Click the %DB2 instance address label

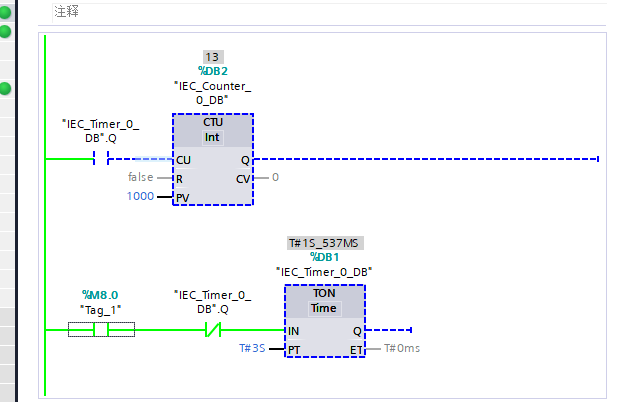pyautogui.click(x=212, y=71)
